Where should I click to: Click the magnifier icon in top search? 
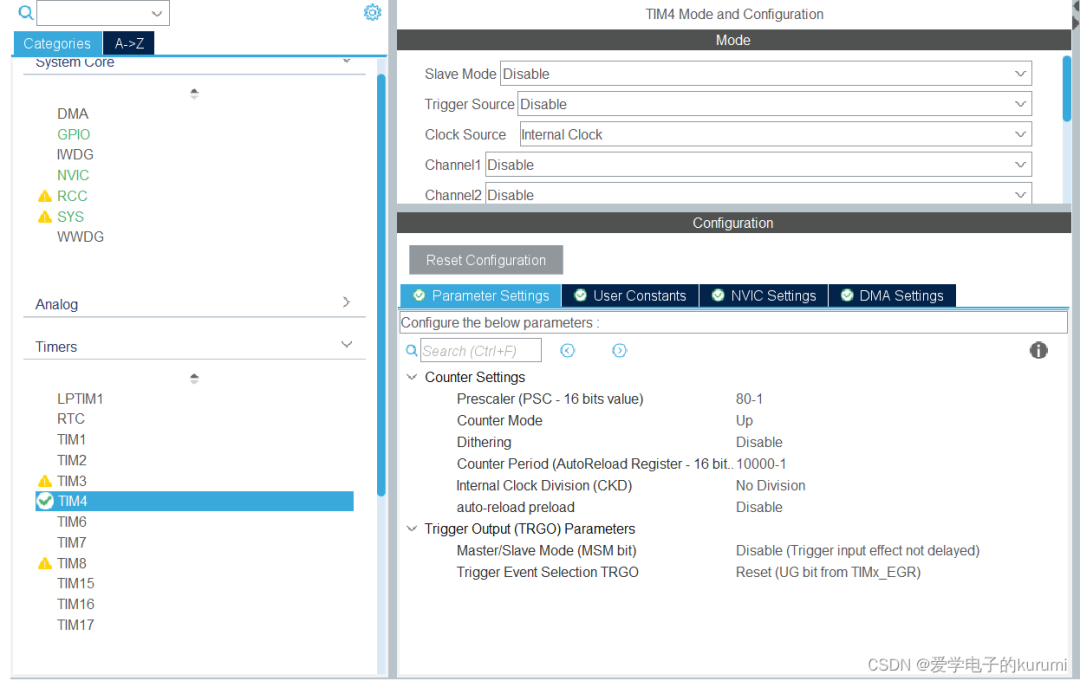click(x=25, y=13)
